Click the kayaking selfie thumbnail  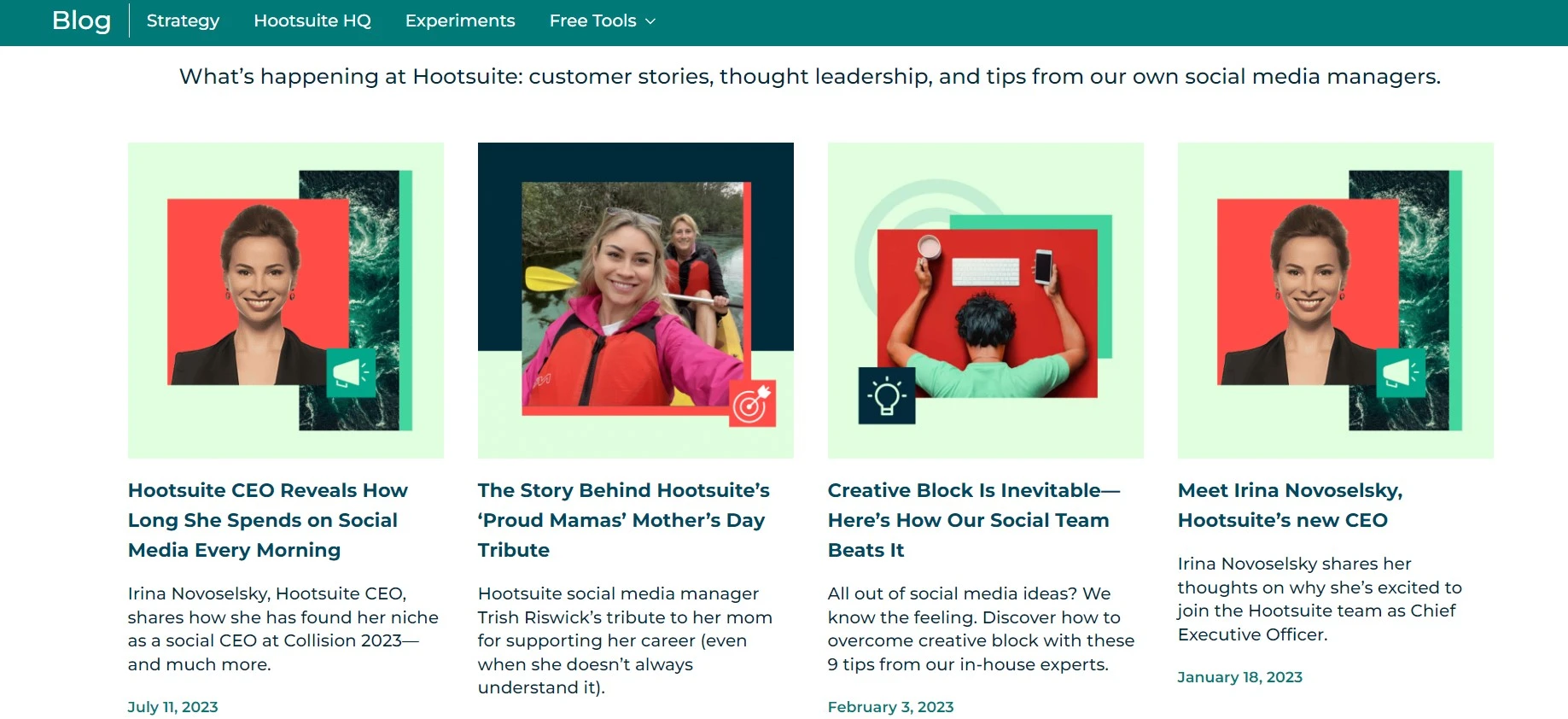click(636, 301)
